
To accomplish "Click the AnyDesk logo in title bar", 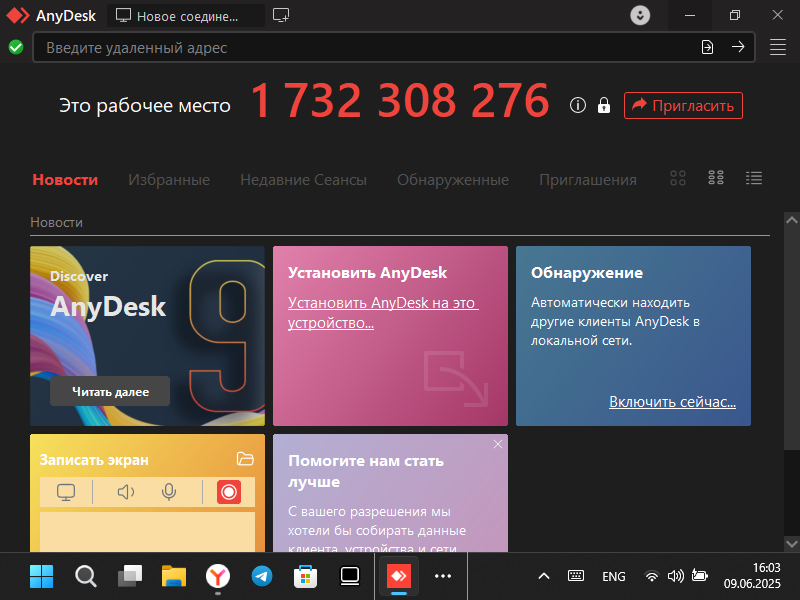I will point(18,15).
